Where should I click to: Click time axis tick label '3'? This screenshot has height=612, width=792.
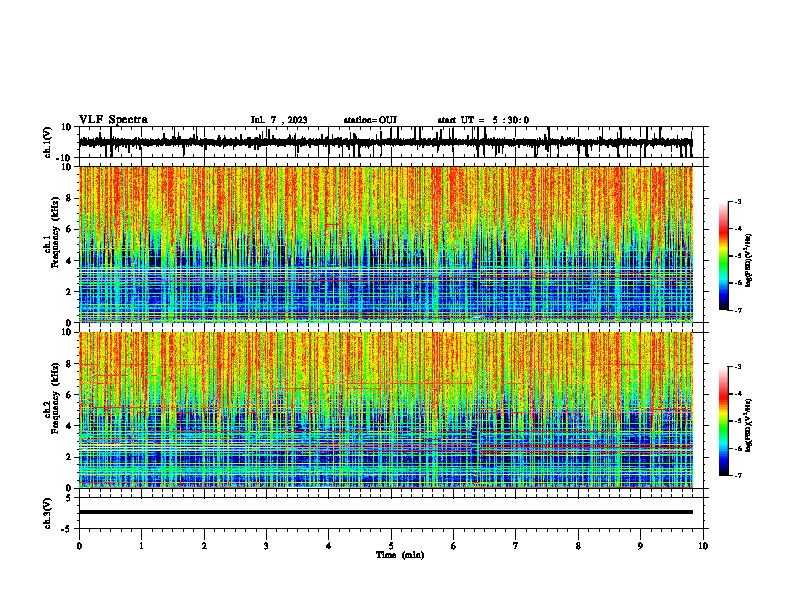tap(266, 546)
